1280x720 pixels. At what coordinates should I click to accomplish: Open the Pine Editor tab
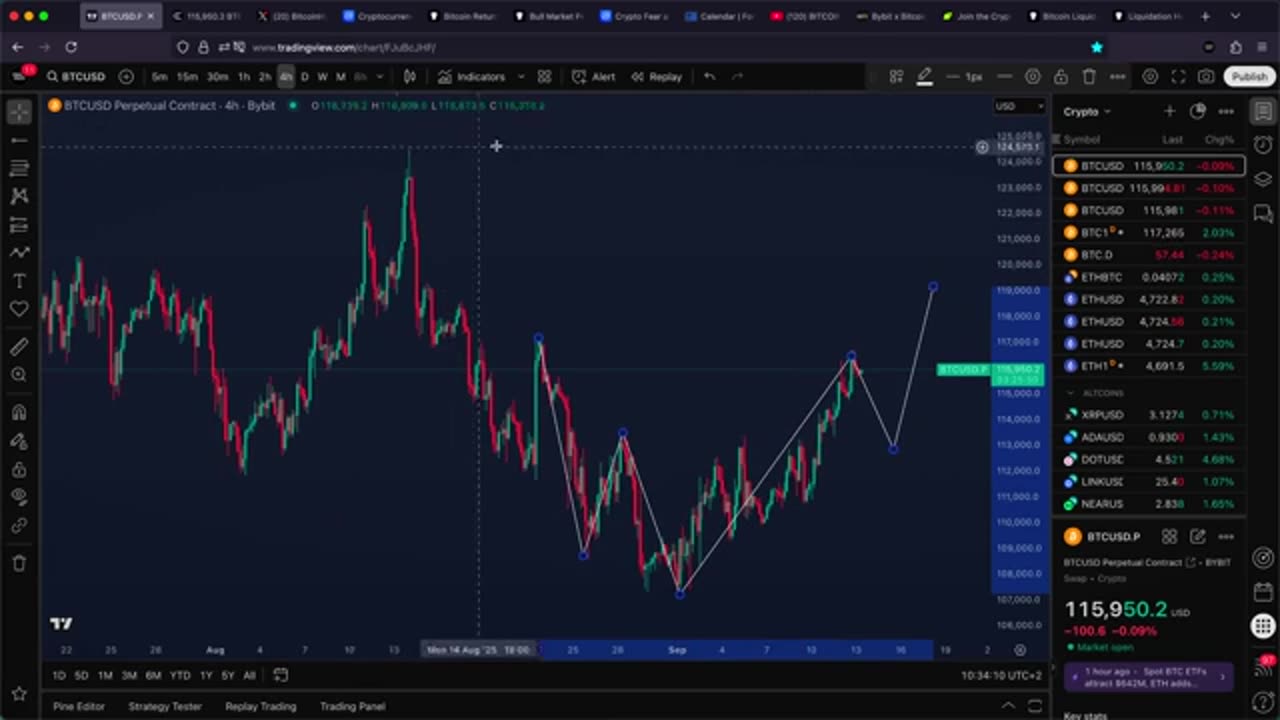point(79,706)
